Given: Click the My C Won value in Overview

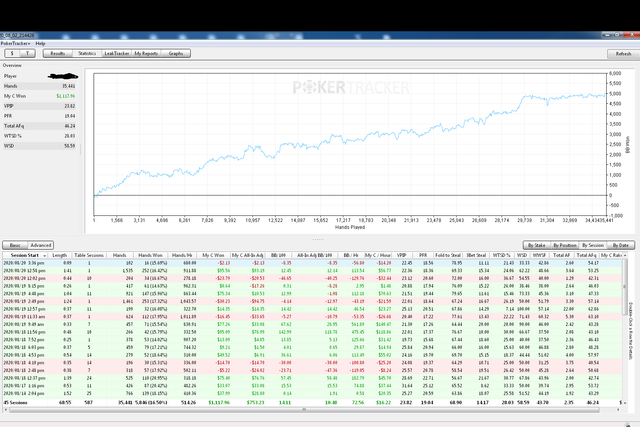Looking at the screenshot, I should tap(66, 96).
